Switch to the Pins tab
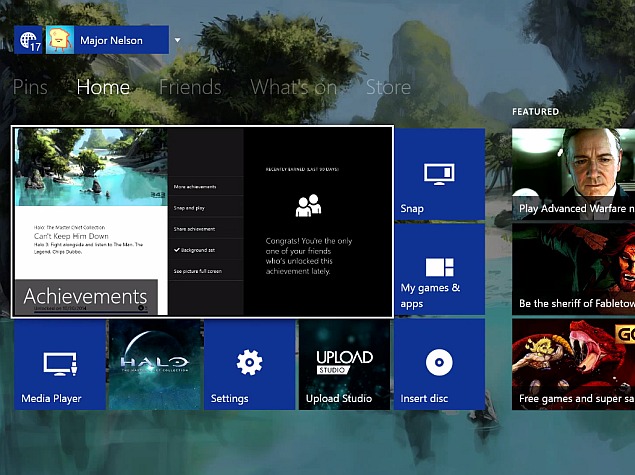The height and width of the screenshot is (475, 635). tap(30, 87)
